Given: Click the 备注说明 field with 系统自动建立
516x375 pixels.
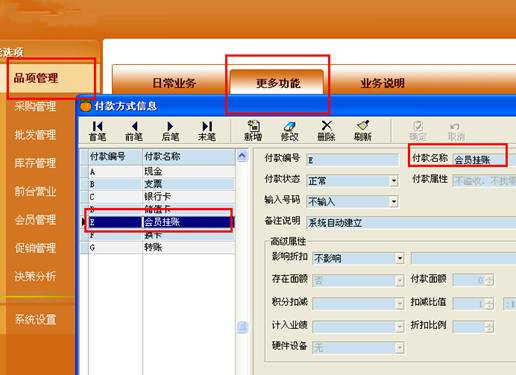Looking at the screenshot, I should [x=411, y=222].
